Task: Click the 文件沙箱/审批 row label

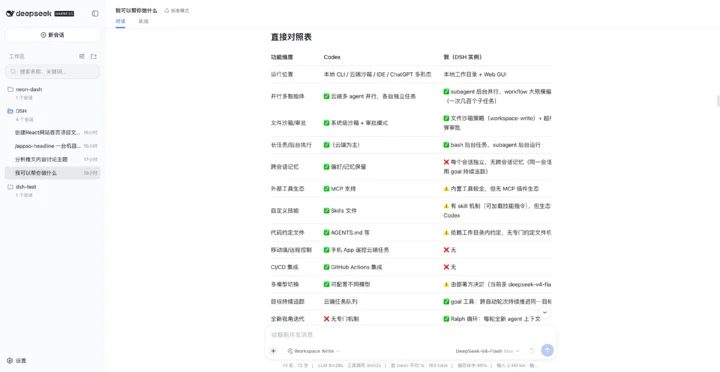Action: [288, 123]
